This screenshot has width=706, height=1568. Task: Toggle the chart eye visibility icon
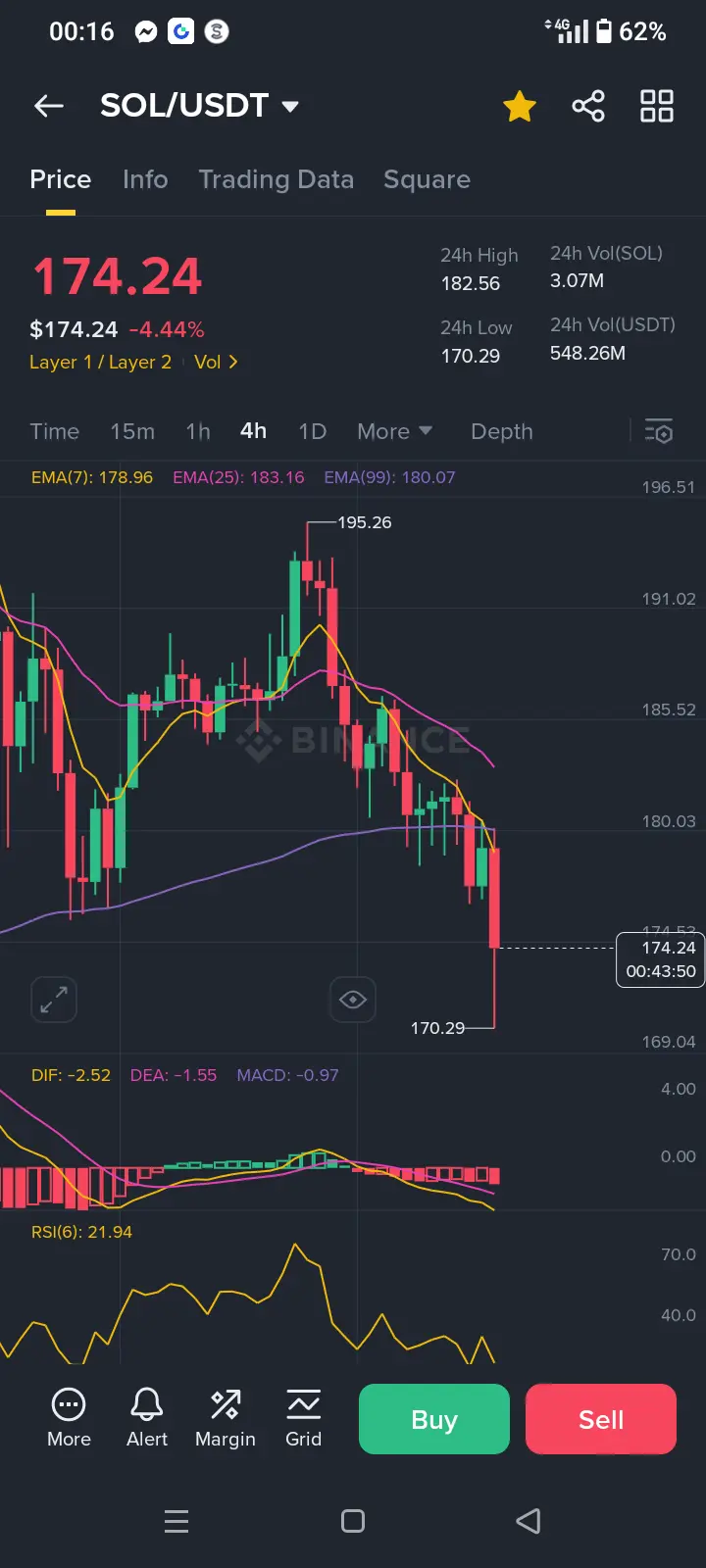click(x=353, y=1000)
